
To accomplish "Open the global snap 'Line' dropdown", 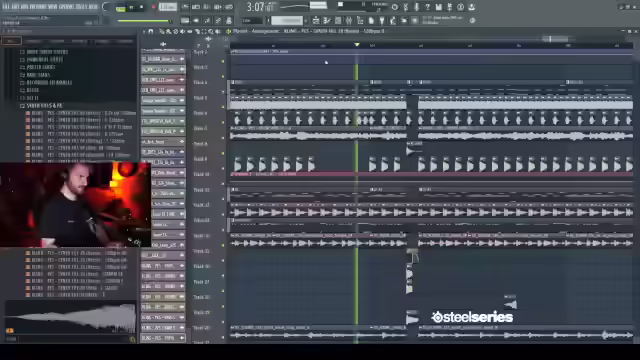I will pyautogui.click(x=252, y=20).
